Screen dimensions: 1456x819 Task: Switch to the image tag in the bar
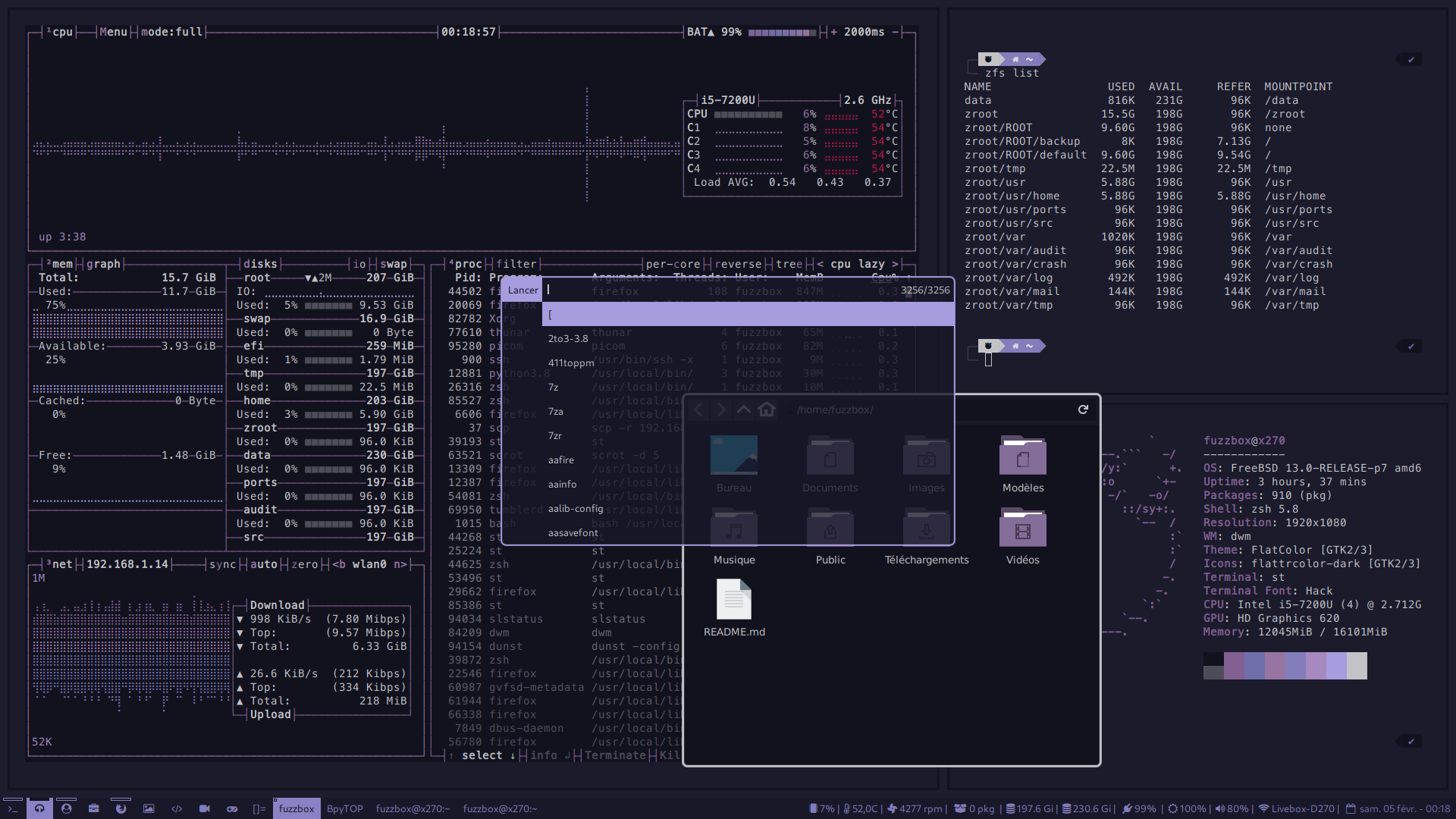point(149,808)
